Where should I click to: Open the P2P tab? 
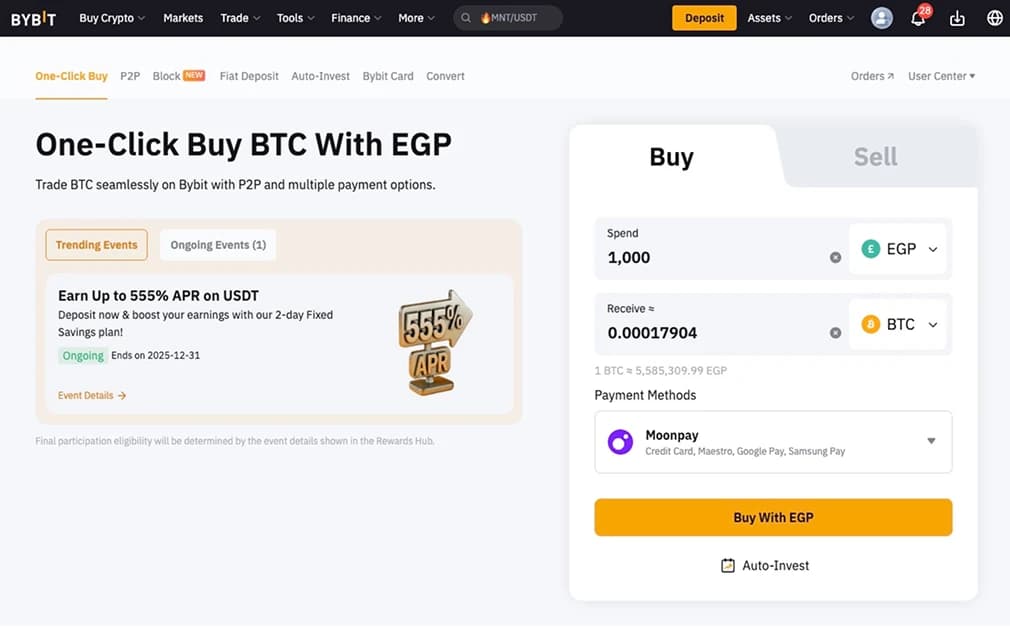130,76
